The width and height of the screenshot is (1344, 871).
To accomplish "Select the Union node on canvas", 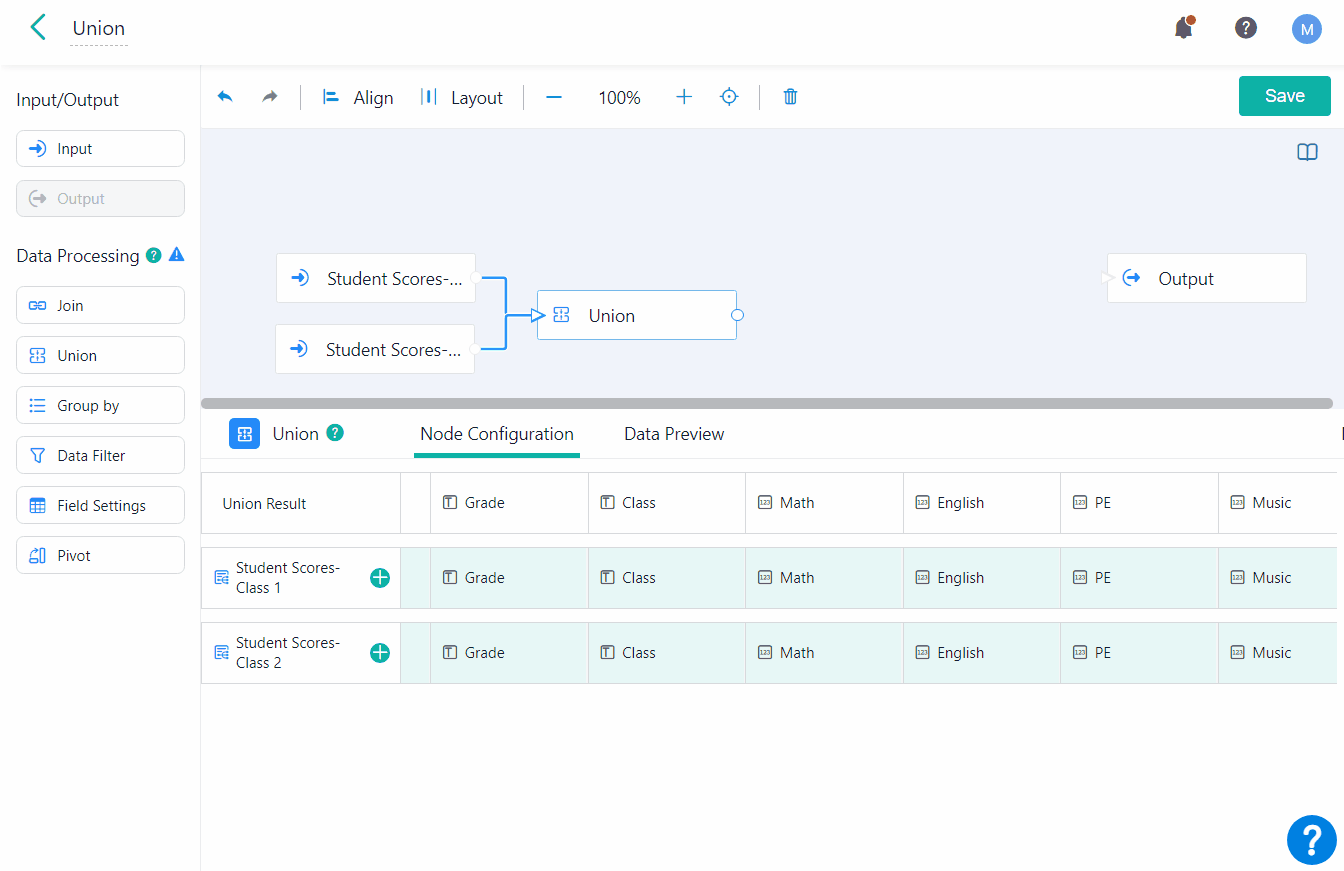I will [637, 315].
